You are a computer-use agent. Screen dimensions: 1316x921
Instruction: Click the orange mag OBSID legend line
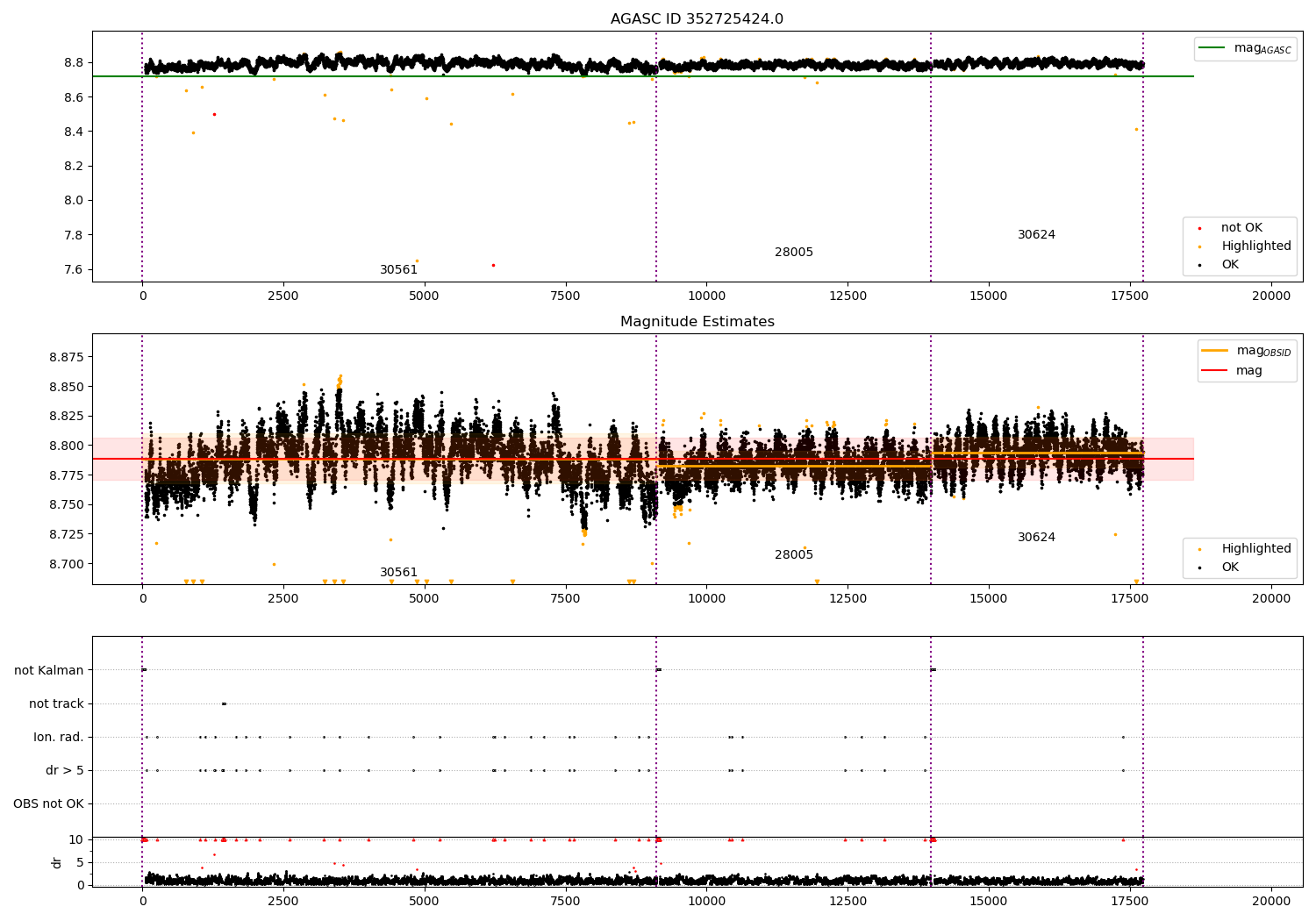pyautogui.click(x=1215, y=351)
